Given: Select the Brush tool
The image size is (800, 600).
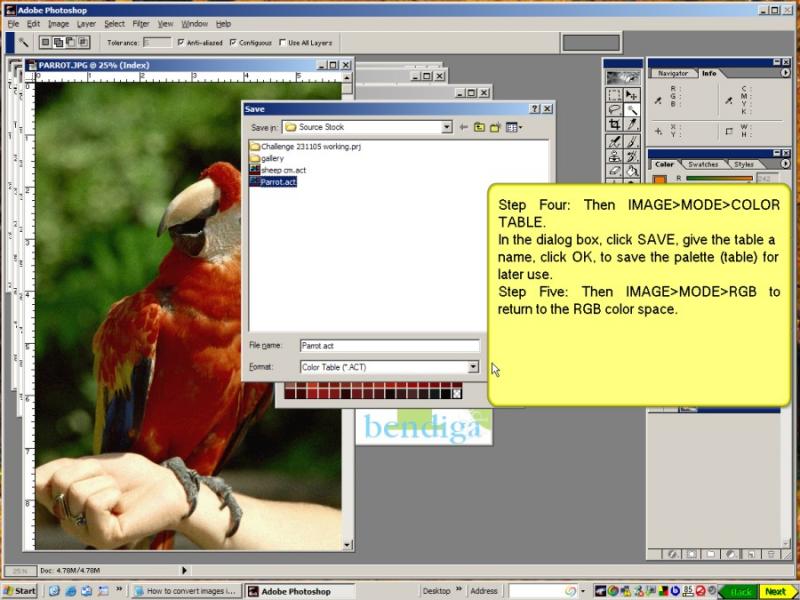Looking at the screenshot, I should coord(632,141).
